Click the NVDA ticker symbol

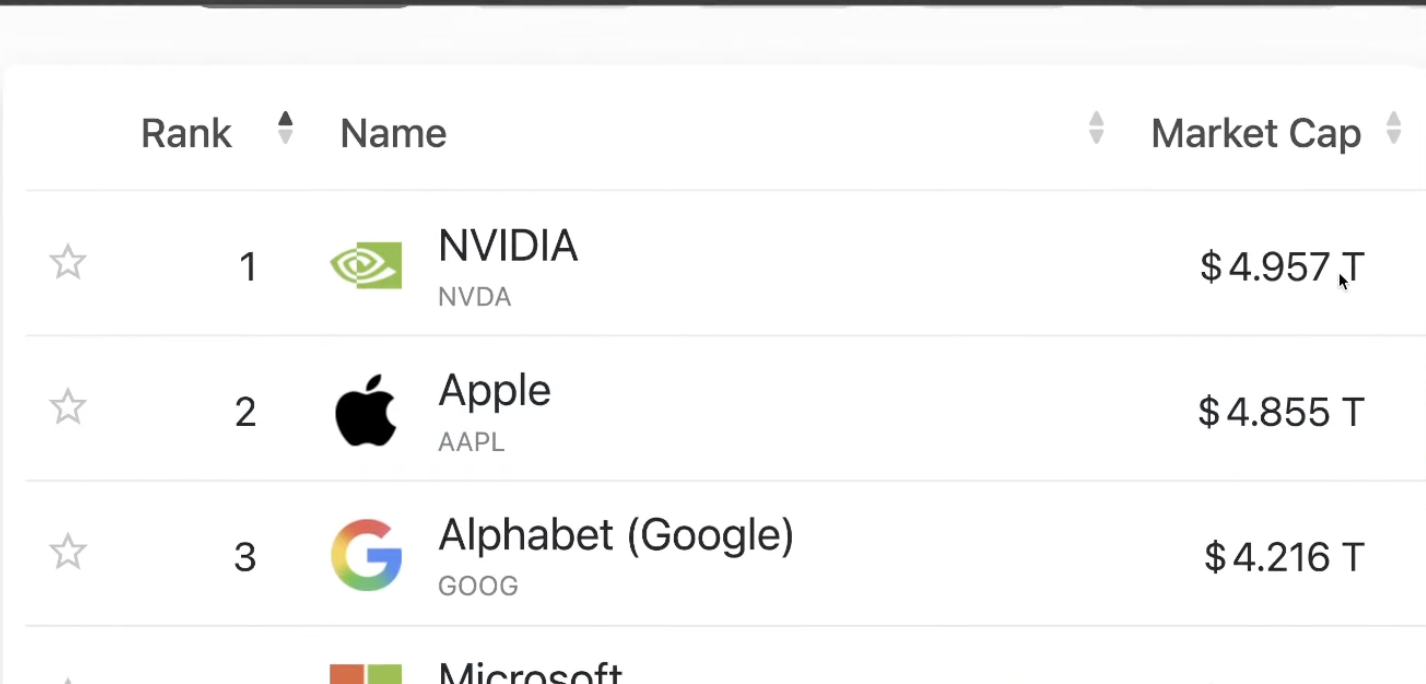[x=474, y=297]
